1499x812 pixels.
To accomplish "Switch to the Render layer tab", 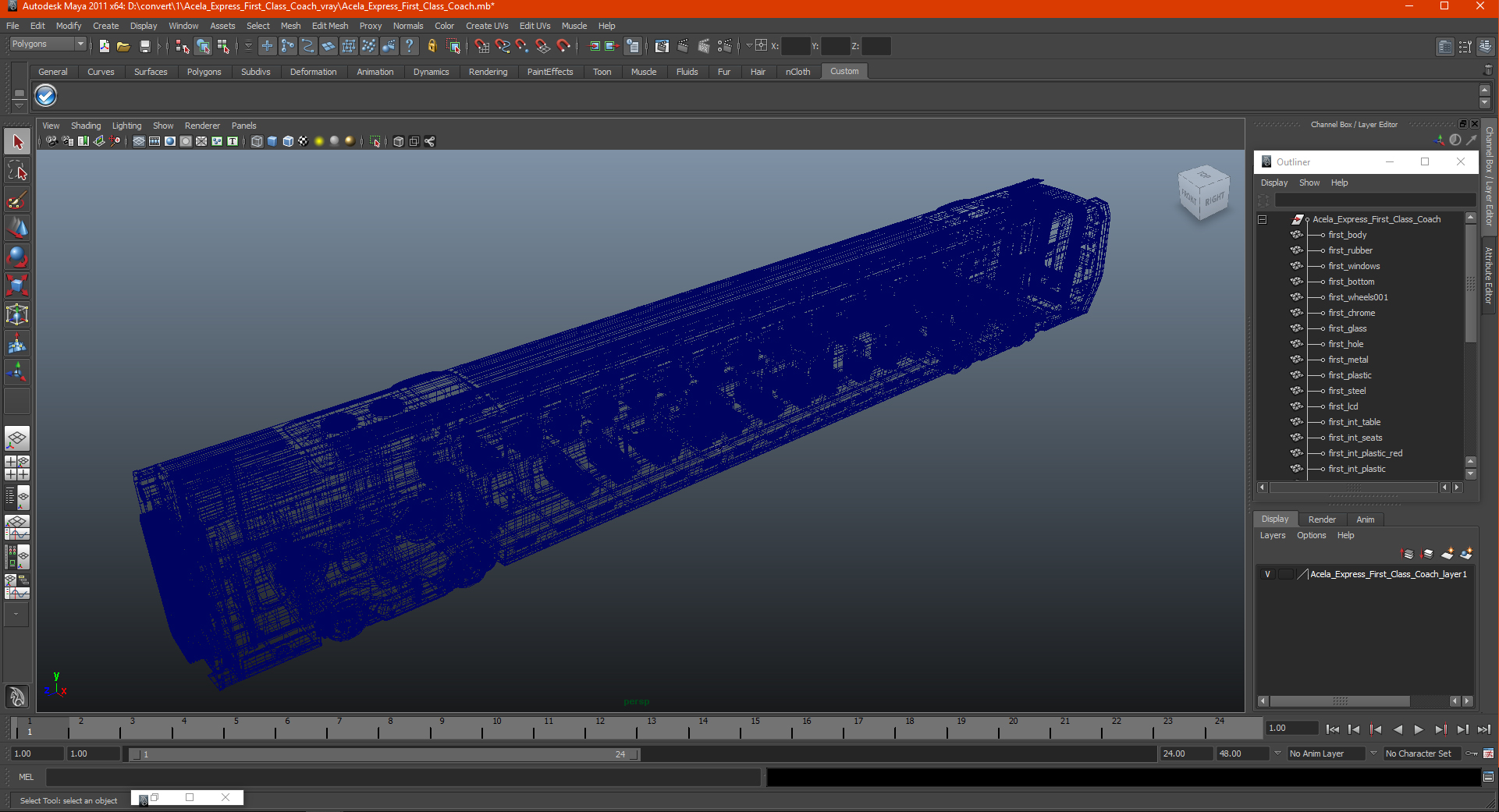I will click(x=1322, y=519).
